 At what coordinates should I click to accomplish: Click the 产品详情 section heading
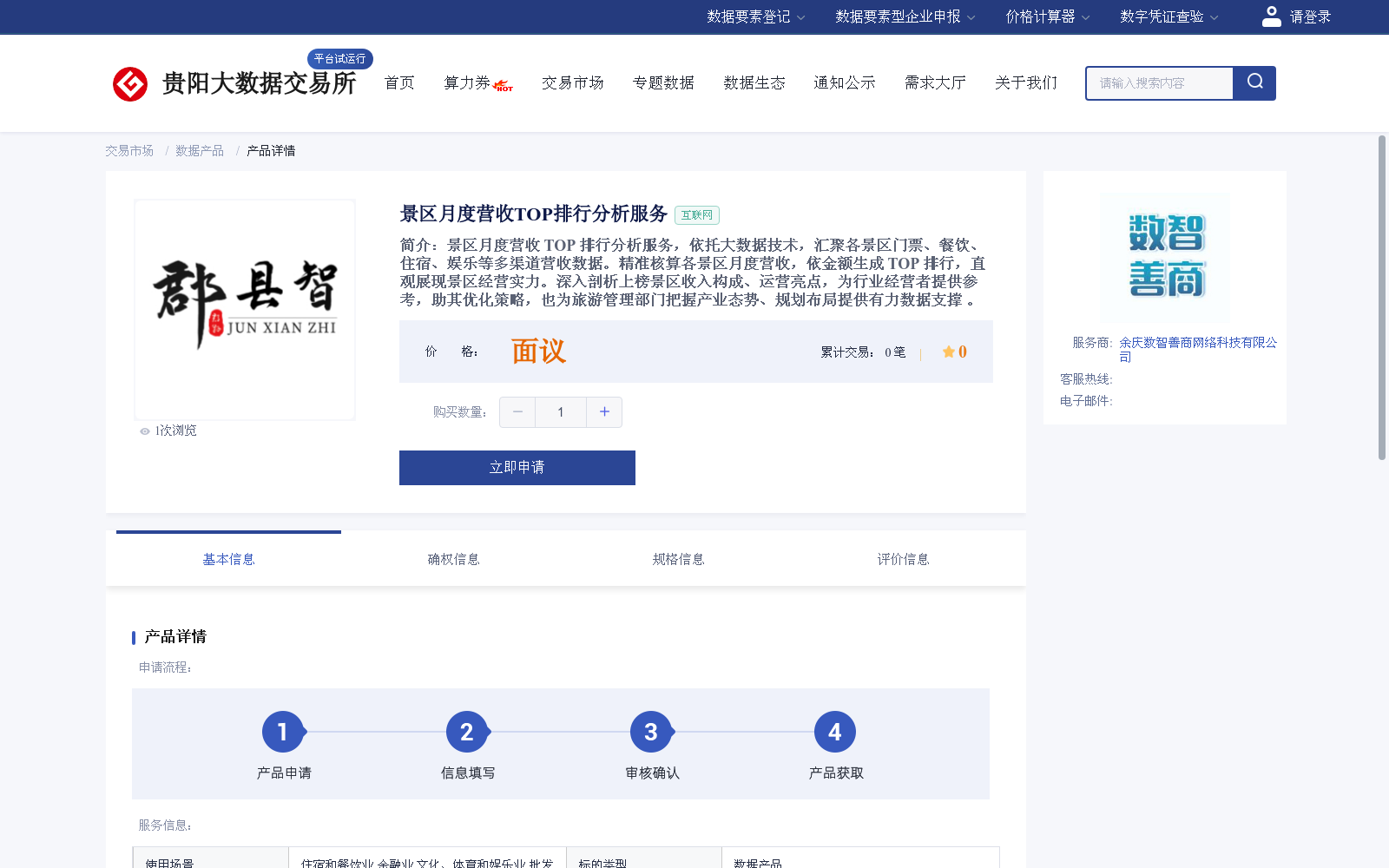pos(175,637)
